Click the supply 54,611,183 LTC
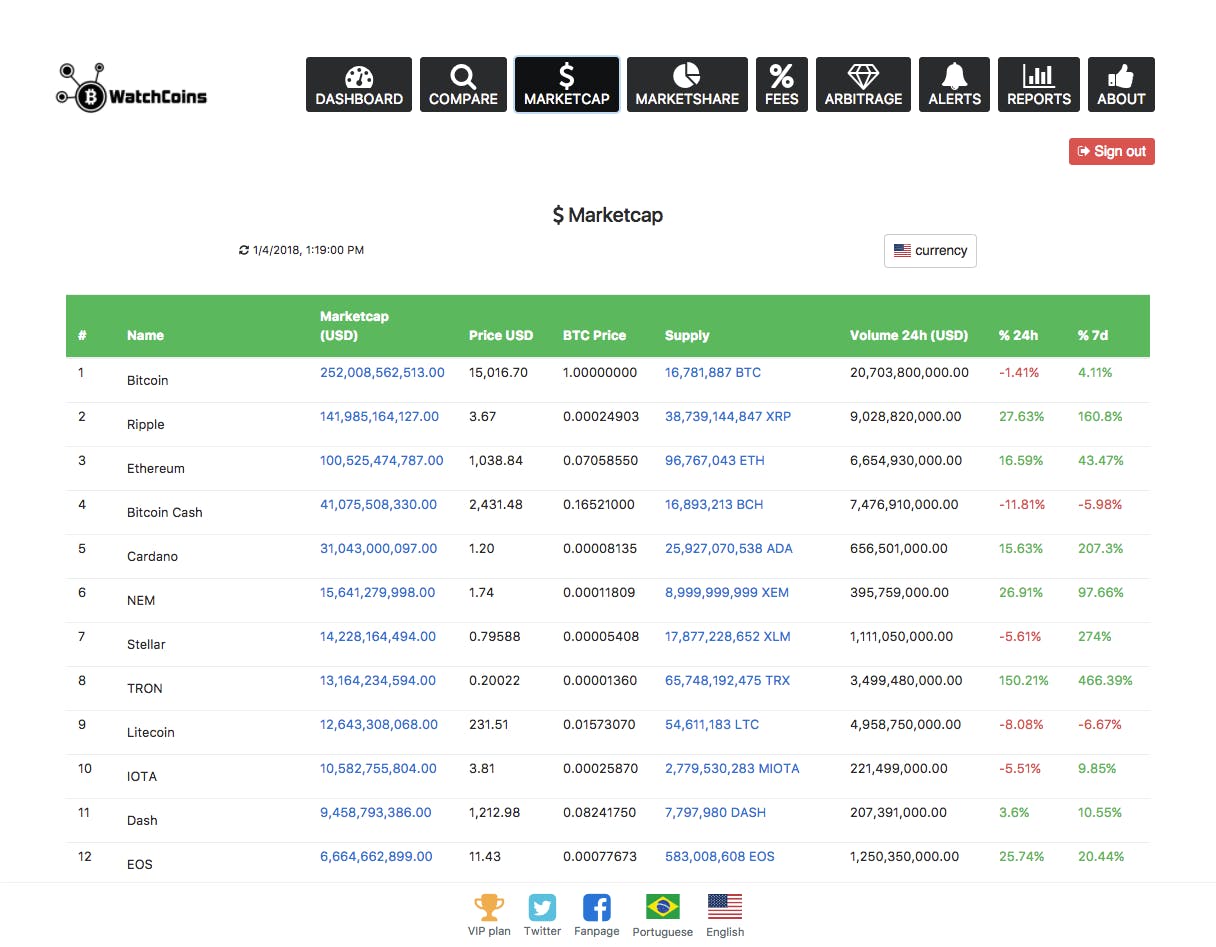 click(x=712, y=724)
